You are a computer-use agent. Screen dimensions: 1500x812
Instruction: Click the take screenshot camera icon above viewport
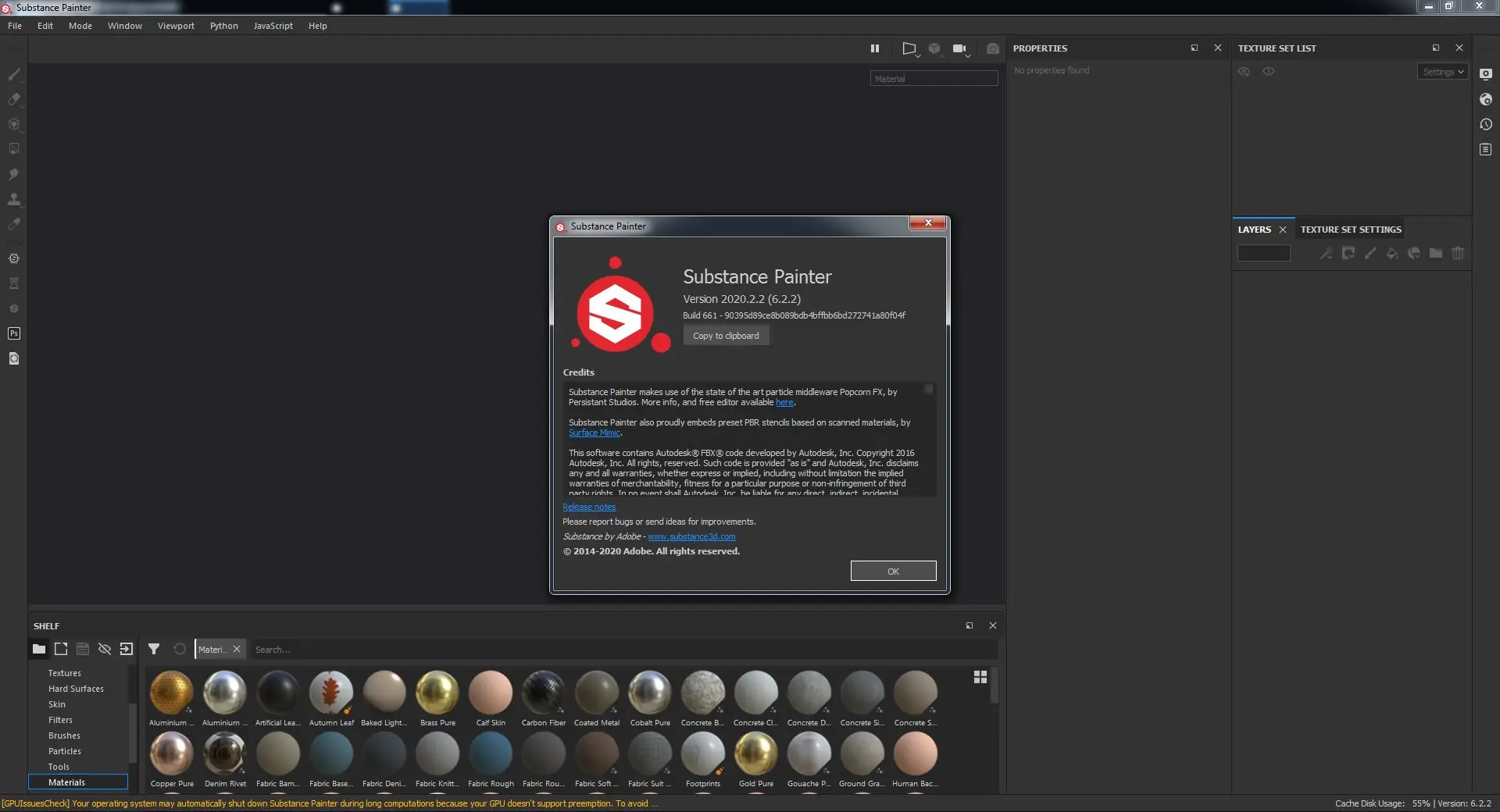(991, 48)
